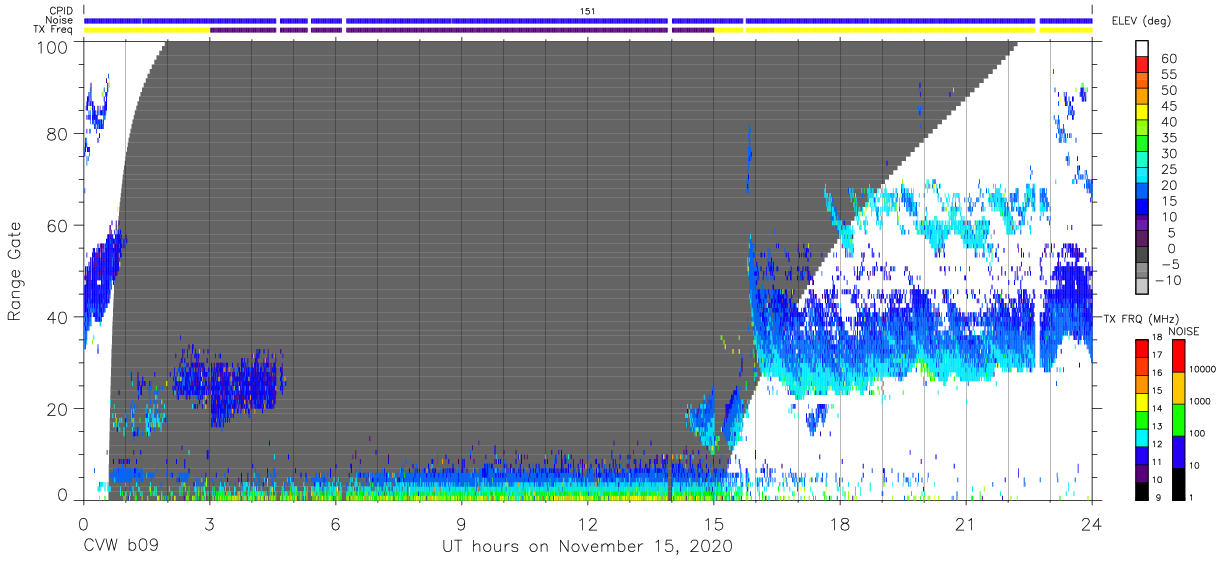Screen dimensions: 1228x567
Task: Click the 'CVW b09' radar beam label
Action: pyautogui.click(x=121, y=547)
